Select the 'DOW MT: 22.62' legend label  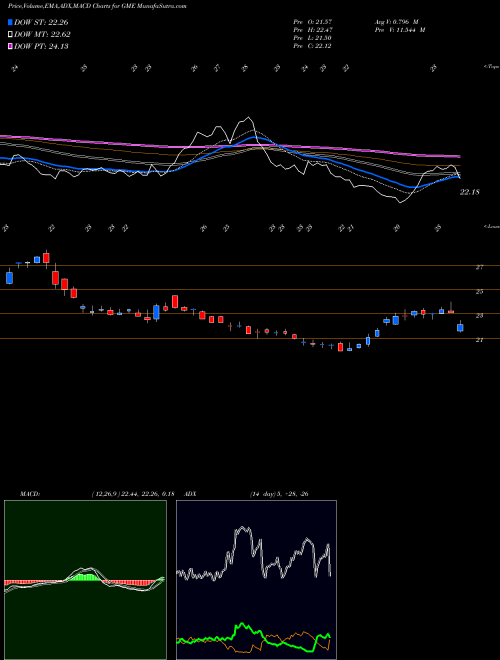pyautogui.click(x=42, y=35)
